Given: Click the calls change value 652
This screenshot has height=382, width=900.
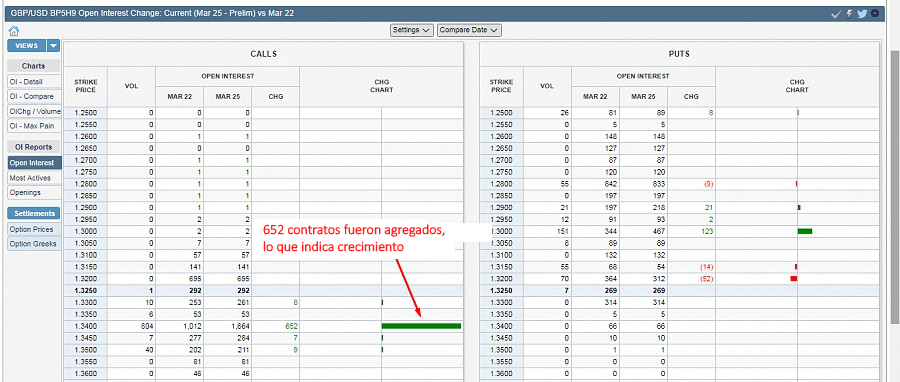Looking at the screenshot, I should (291, 326).
